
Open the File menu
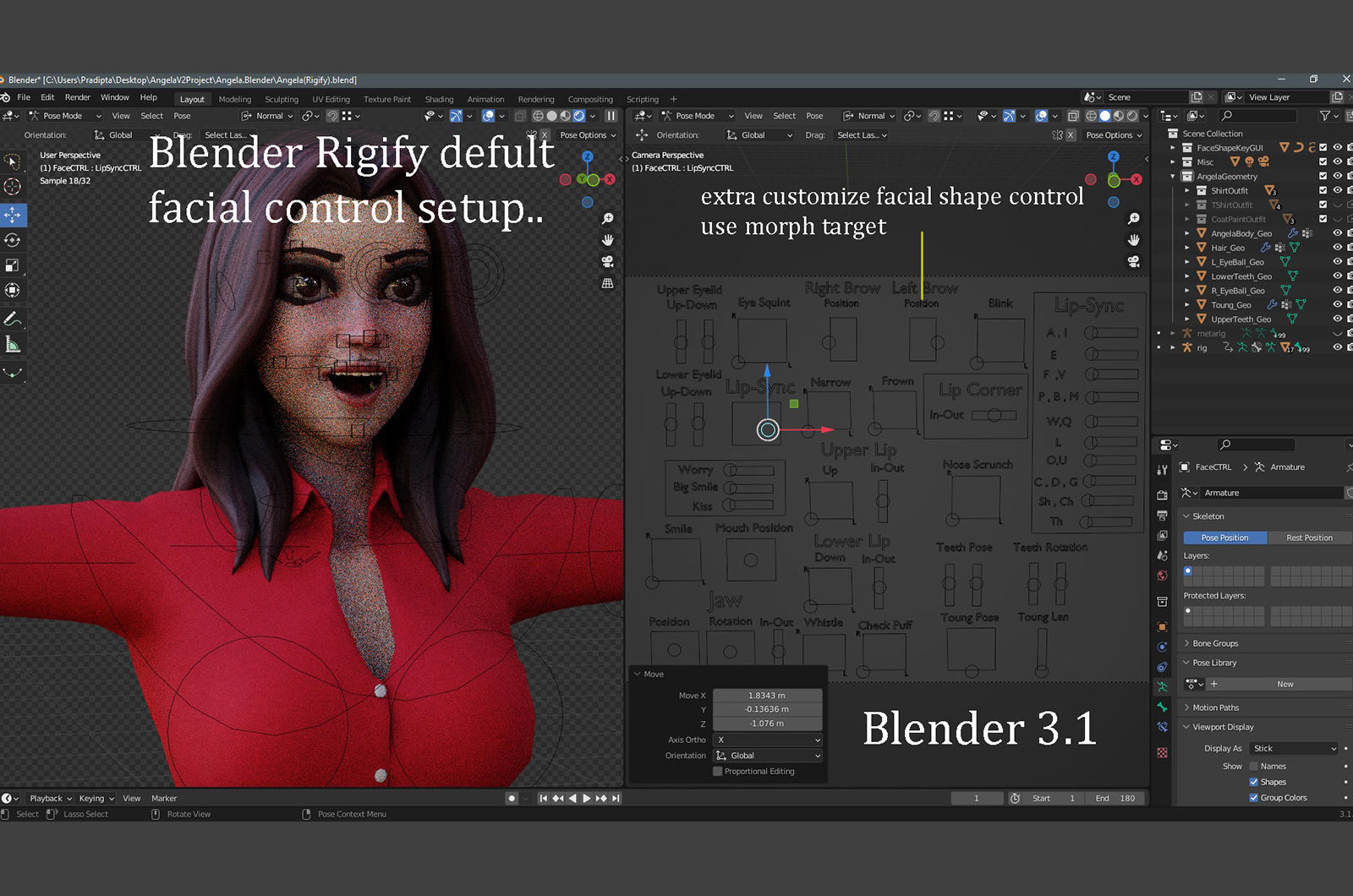point(24,98)
